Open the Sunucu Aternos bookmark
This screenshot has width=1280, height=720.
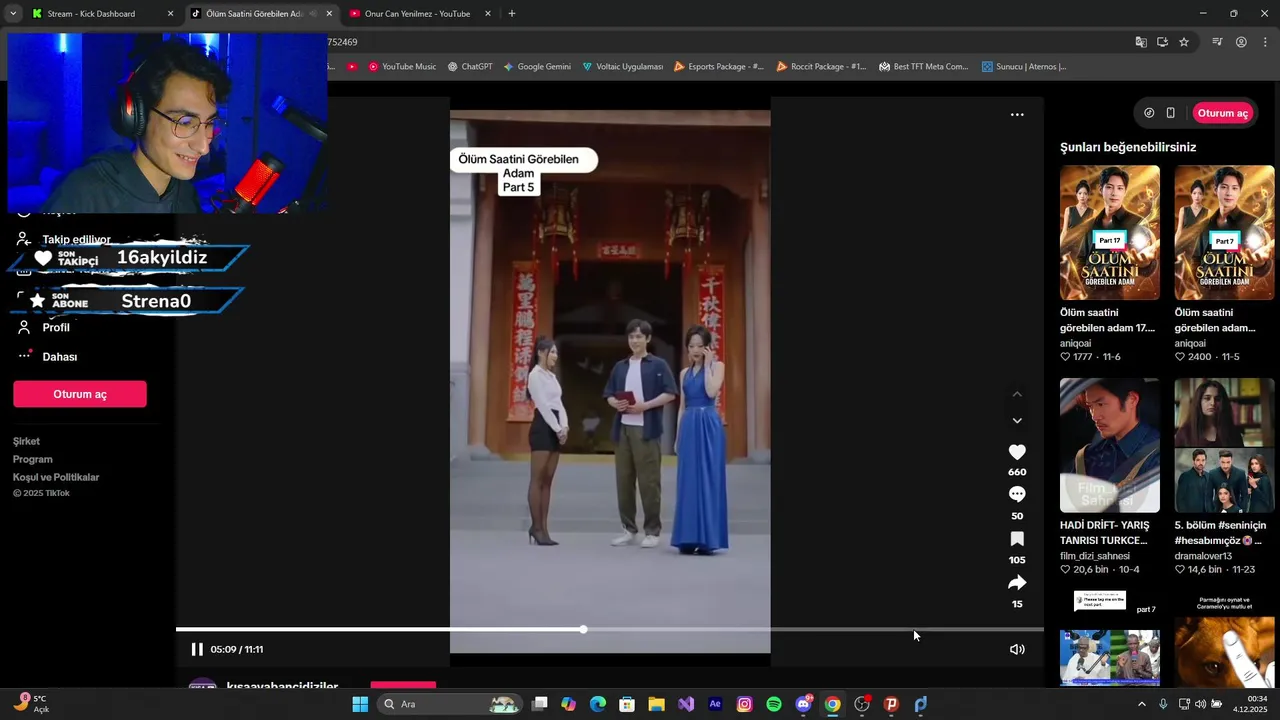coord(1024,67)
